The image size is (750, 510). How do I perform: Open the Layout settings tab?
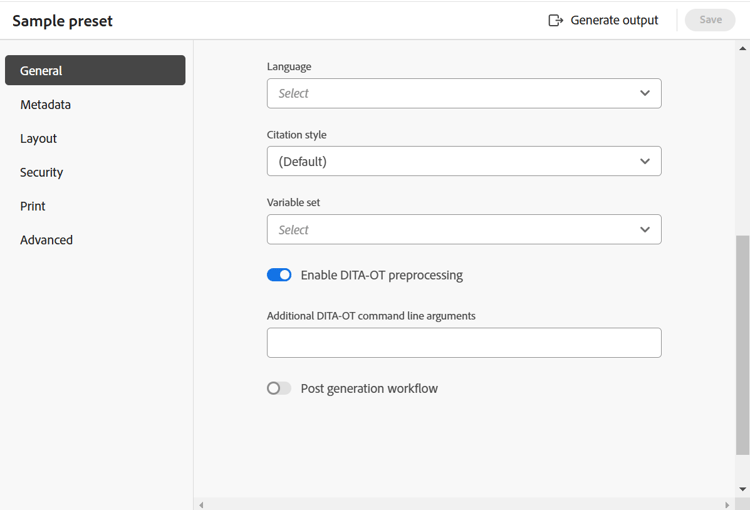(38, 138)
